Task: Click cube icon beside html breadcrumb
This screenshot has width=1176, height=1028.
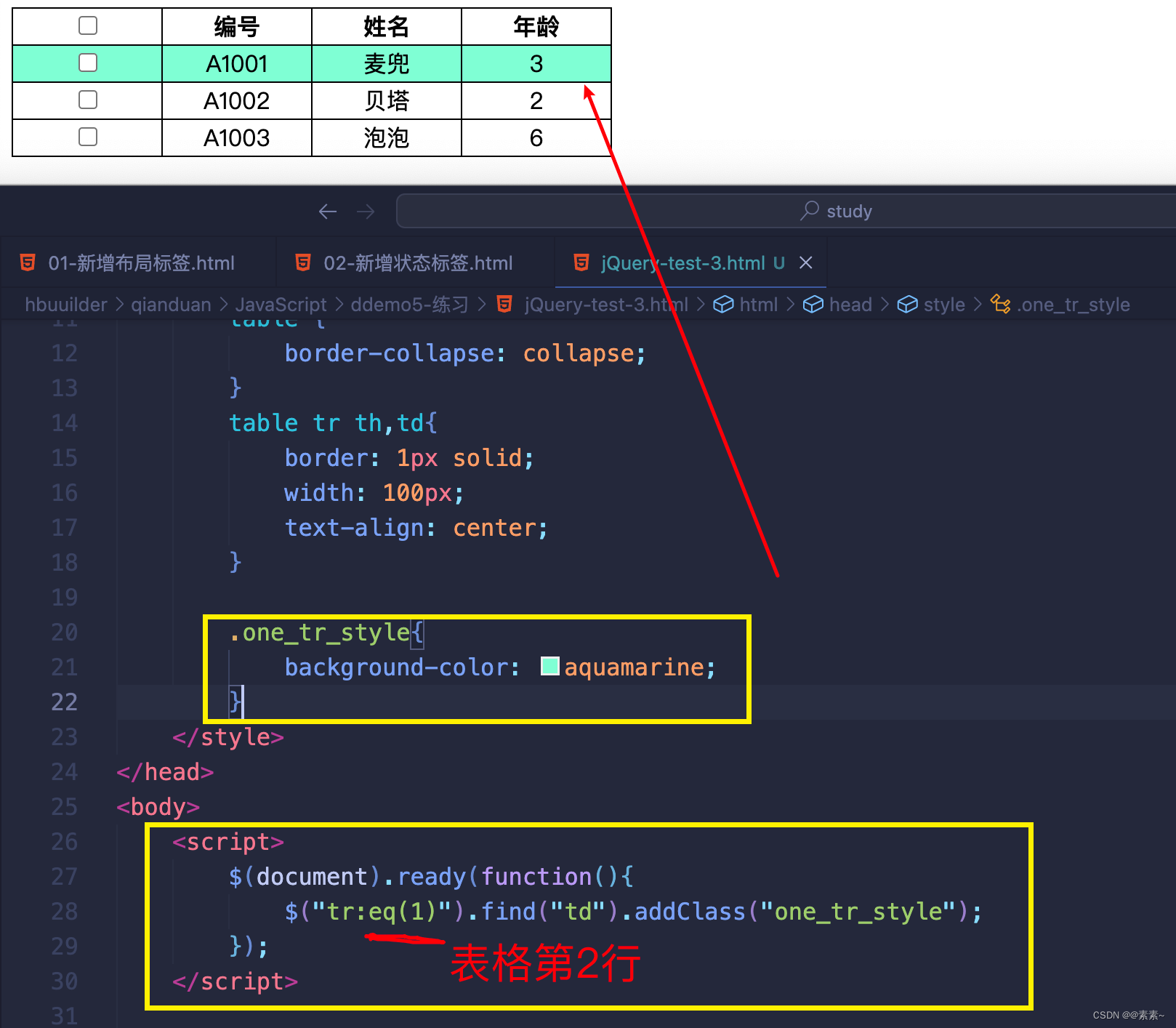Action: pyautogui.click(x=723, y=305)
